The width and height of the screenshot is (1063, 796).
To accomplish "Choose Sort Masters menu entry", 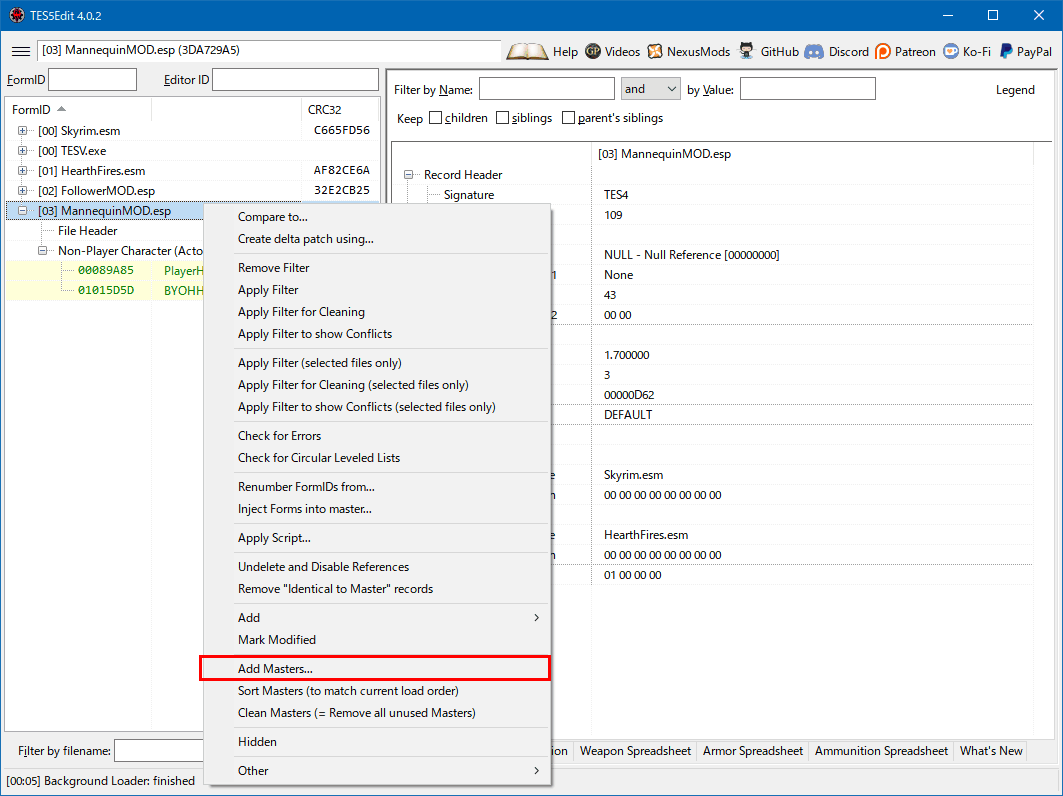I will point(378,691).
